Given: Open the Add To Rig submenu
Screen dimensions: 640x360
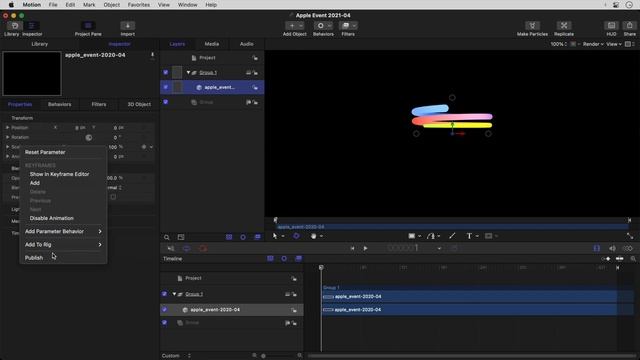Looking at the screenshot, I should tap(63, 244).
